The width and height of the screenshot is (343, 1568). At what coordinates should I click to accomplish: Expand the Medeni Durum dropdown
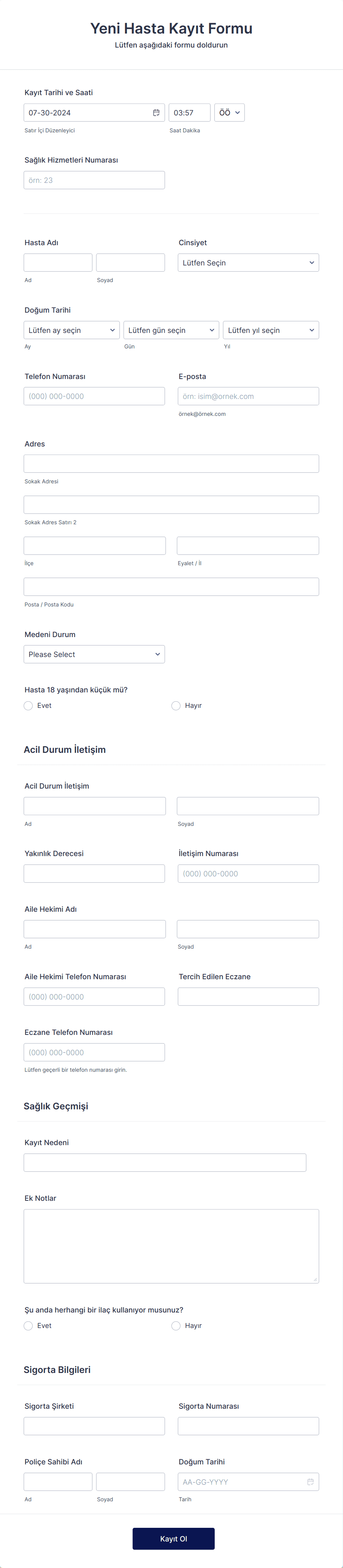[x=94, y=654]
